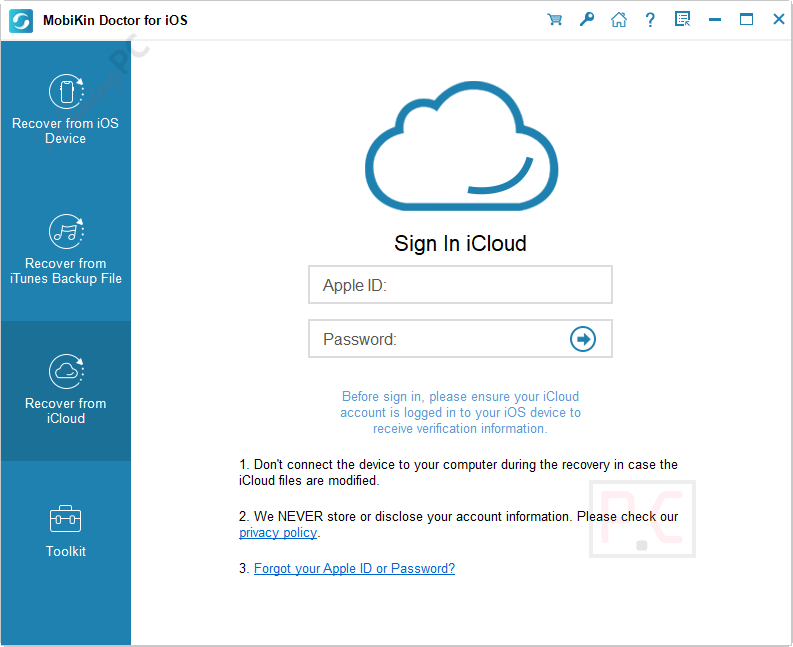Image resolution: width=793 pixels, height=647 pixels.
Task: Focus the Password input field
Action: 460,338
